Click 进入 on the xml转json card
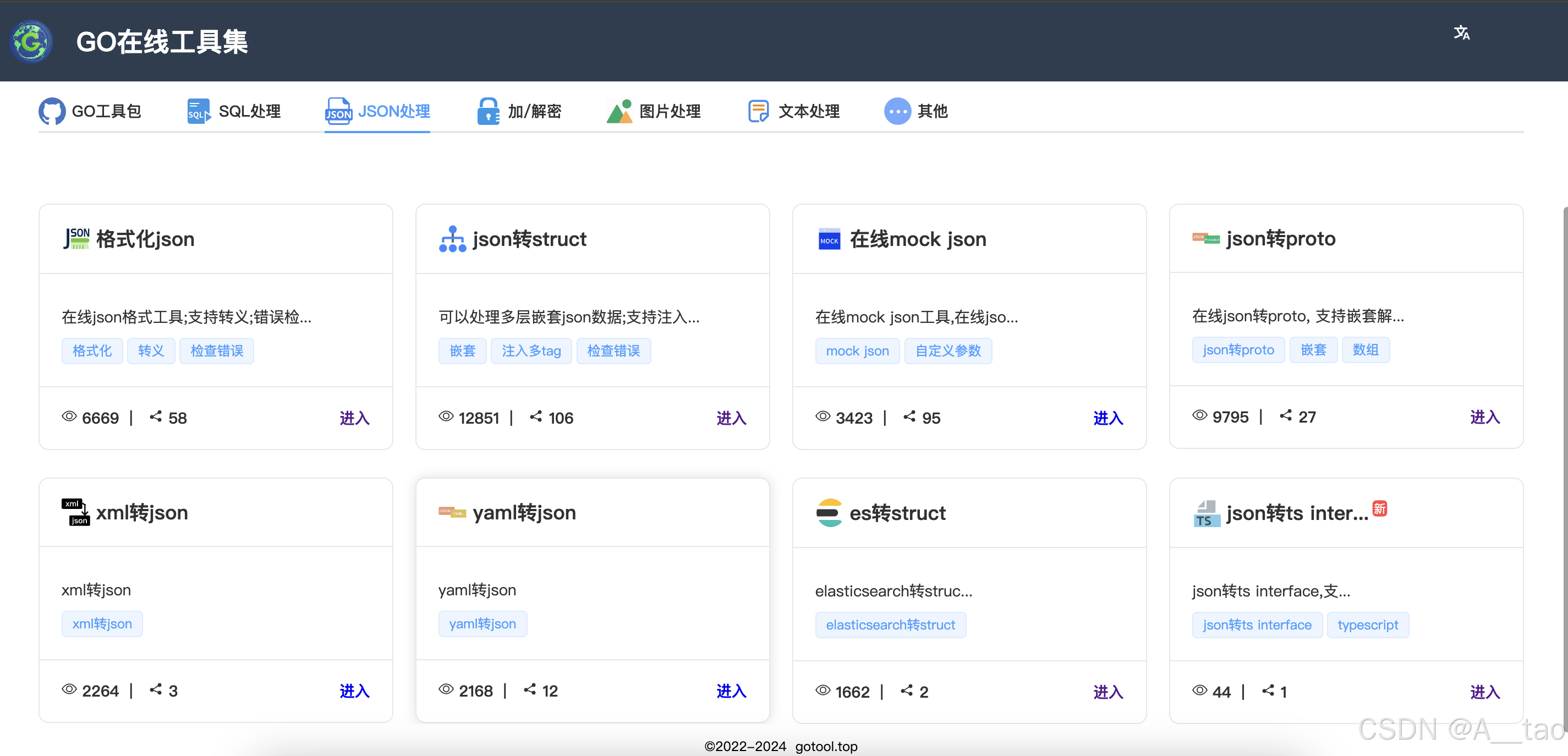The height and width of the screenshot is (756, 1568). pyautogui.click(x=354, y=692)
